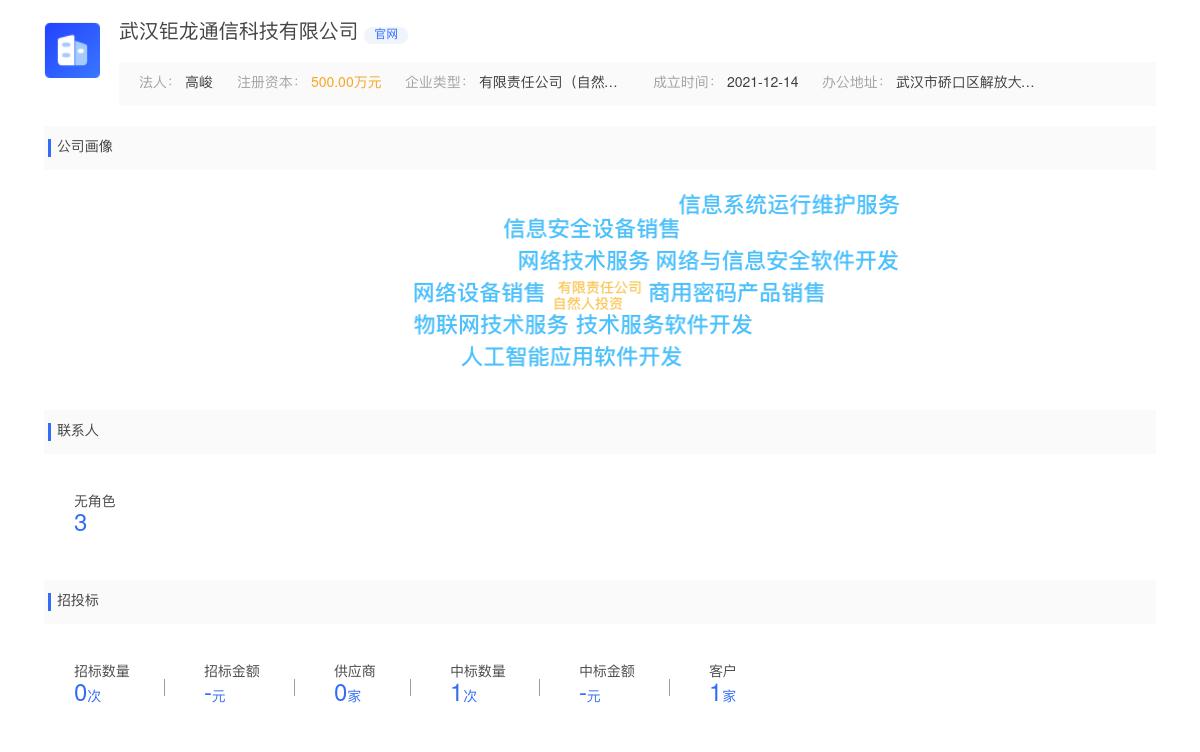Click the 办公地址 field label
1200x752 pixels.
click(x=853, y=82)
